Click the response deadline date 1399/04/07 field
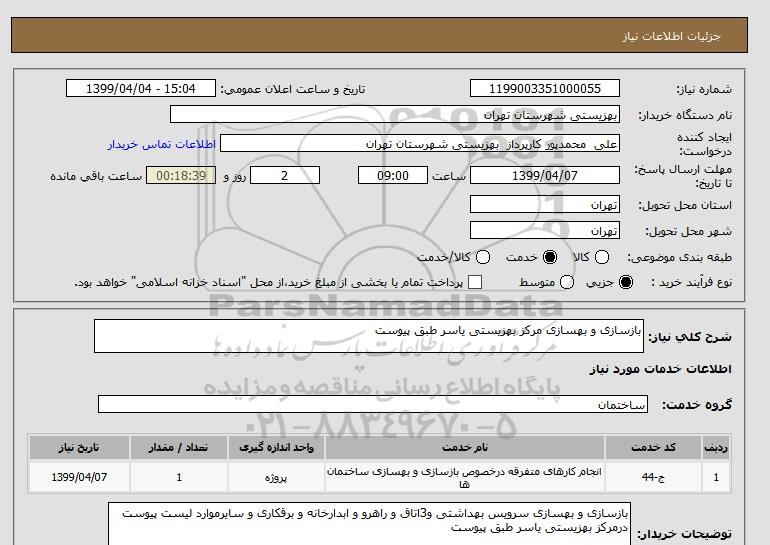This screenshot has height=545, width=770. click(x=545, y=175)
